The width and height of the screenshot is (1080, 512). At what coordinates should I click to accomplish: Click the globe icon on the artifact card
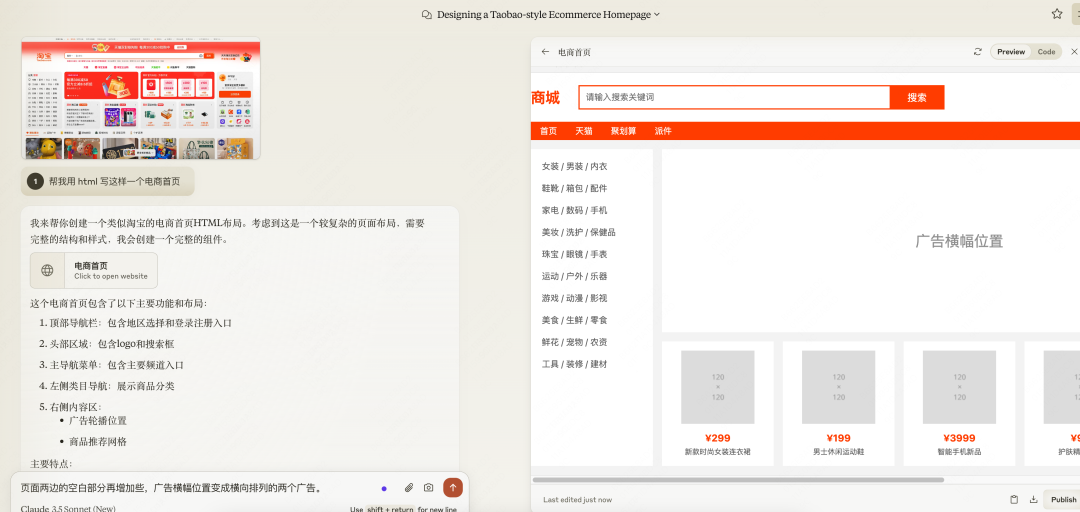(x=48, y=270)
